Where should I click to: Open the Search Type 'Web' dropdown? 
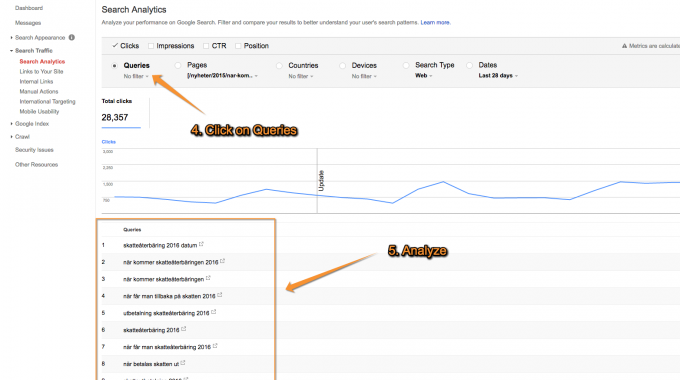pyautogui.click(x=423, y=75)
